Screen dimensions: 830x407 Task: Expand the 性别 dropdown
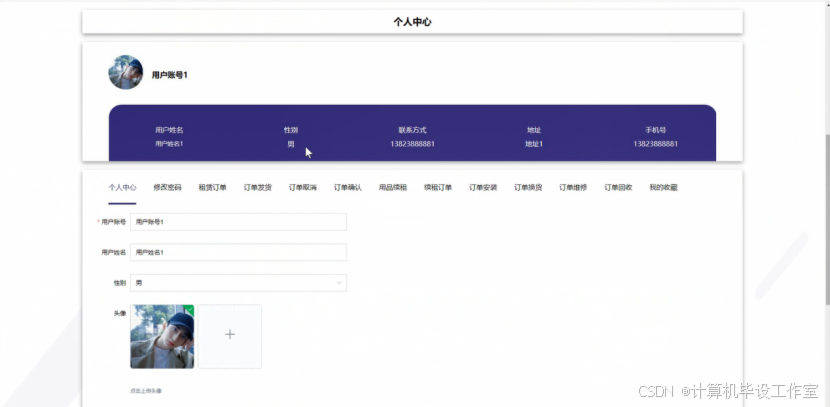238,283
